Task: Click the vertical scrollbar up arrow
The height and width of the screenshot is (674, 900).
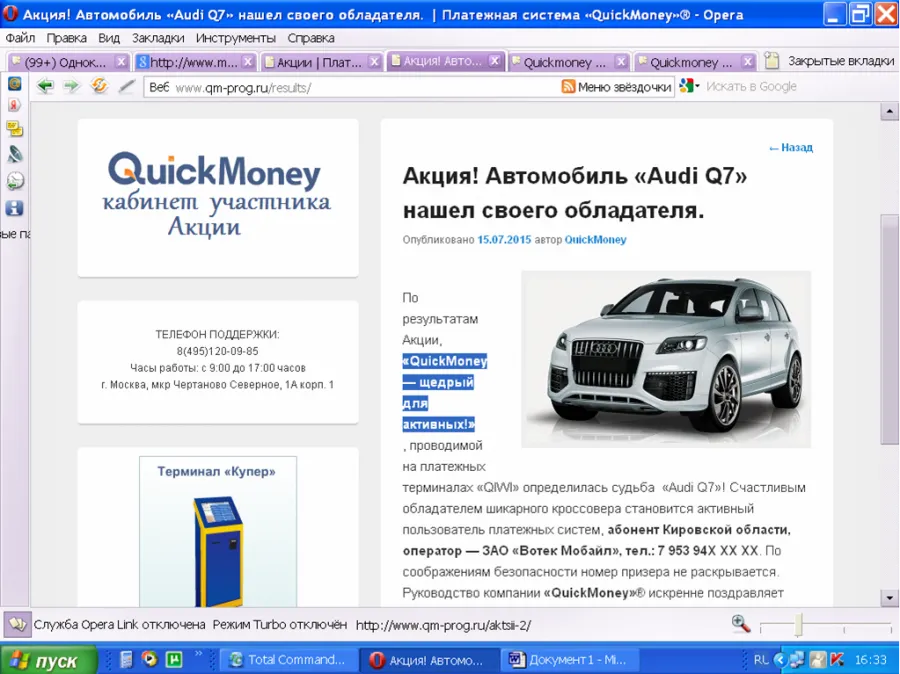Action: [x=889, y=111]
